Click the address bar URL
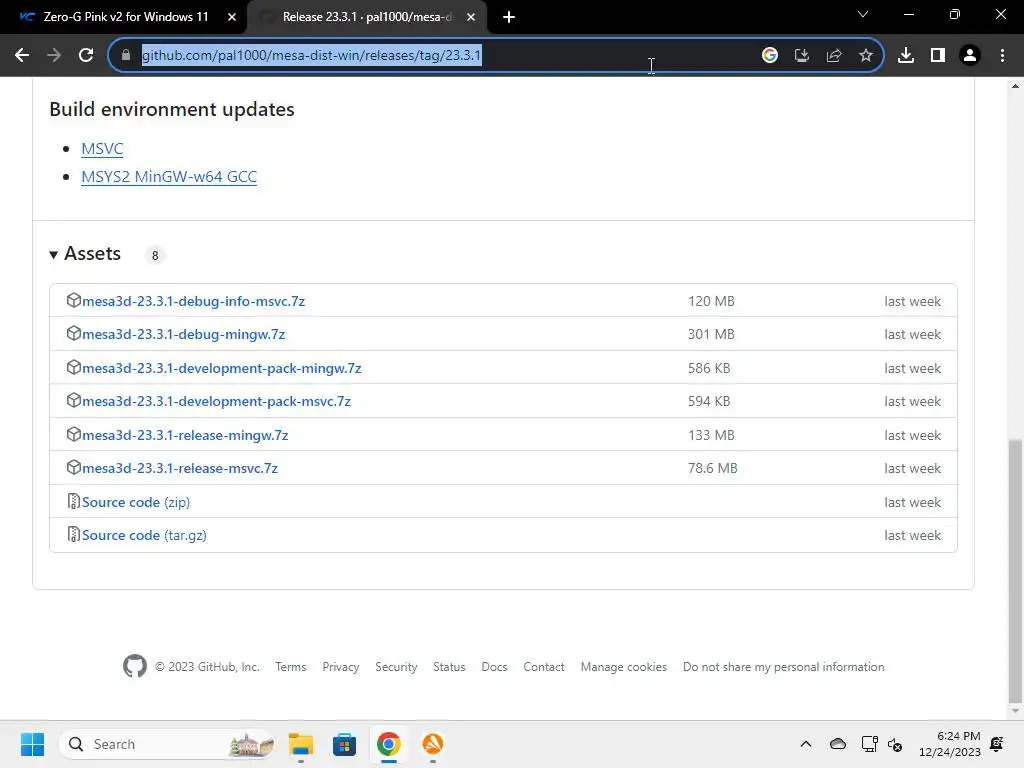 coord(312,56)
